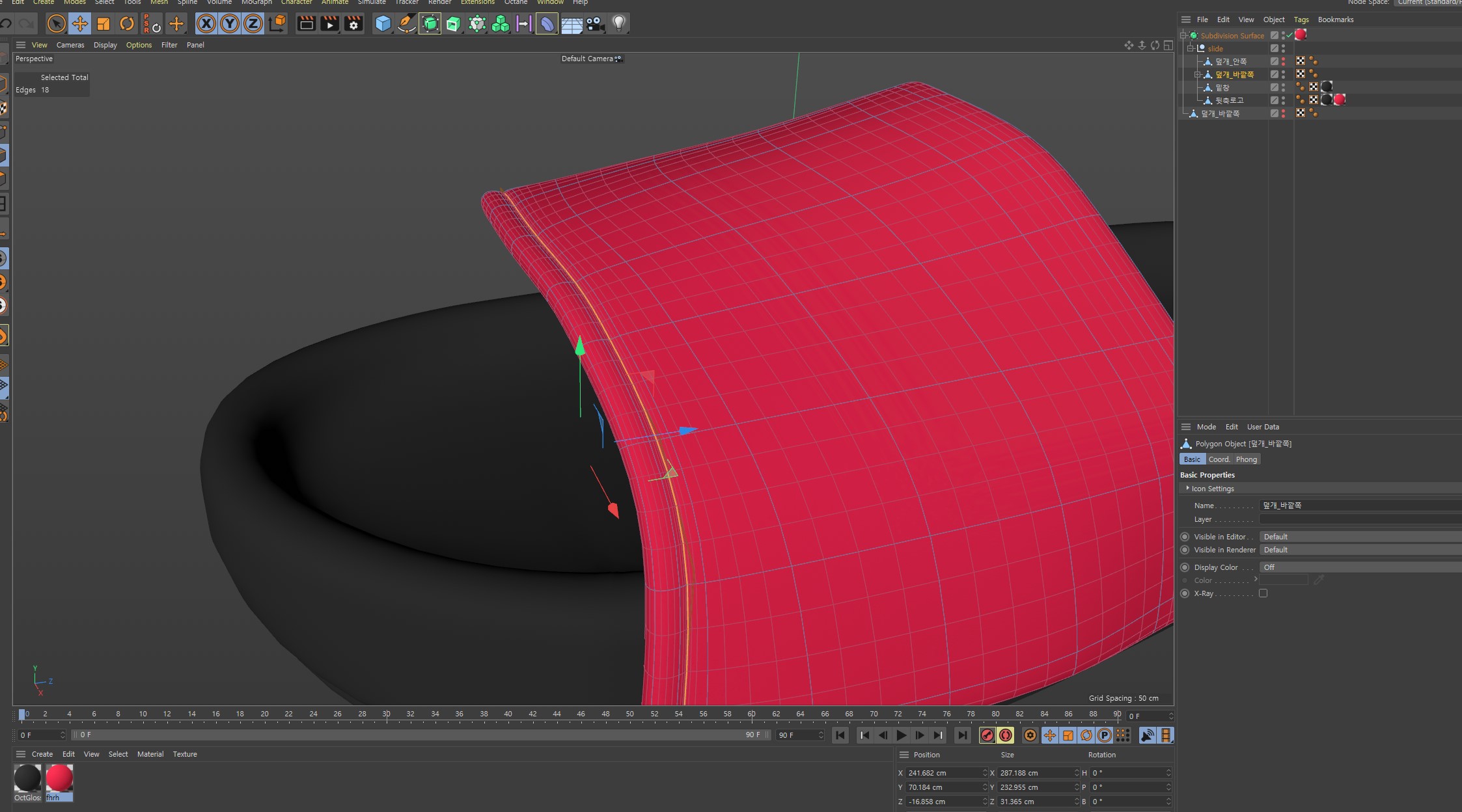Image resolution: width=1462 pixels, height=812 pixels.
Task: Click the MoGraph Cloner icon
Action: pyautogui.click(x=477, y=24)
